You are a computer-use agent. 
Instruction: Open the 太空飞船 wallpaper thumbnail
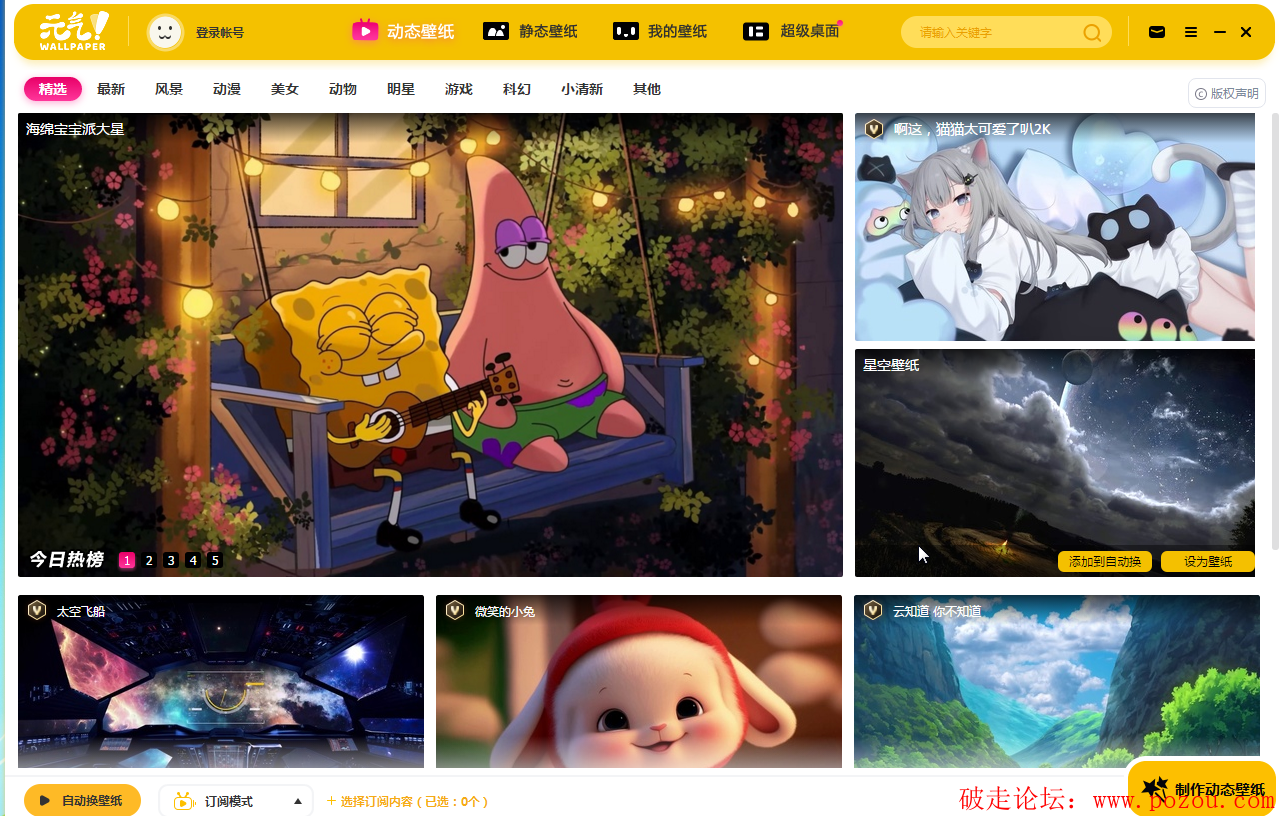pos(221,682)
